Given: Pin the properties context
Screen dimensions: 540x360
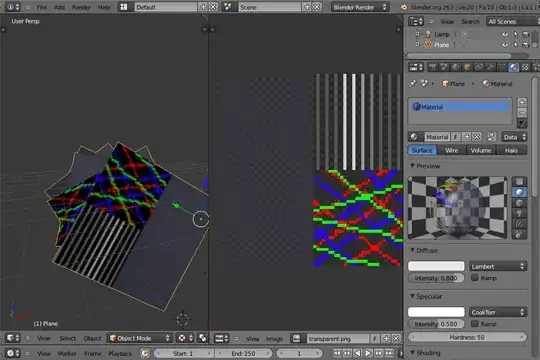Looking at the screenshot, I should pyautogui.click(x=413, y=83).
